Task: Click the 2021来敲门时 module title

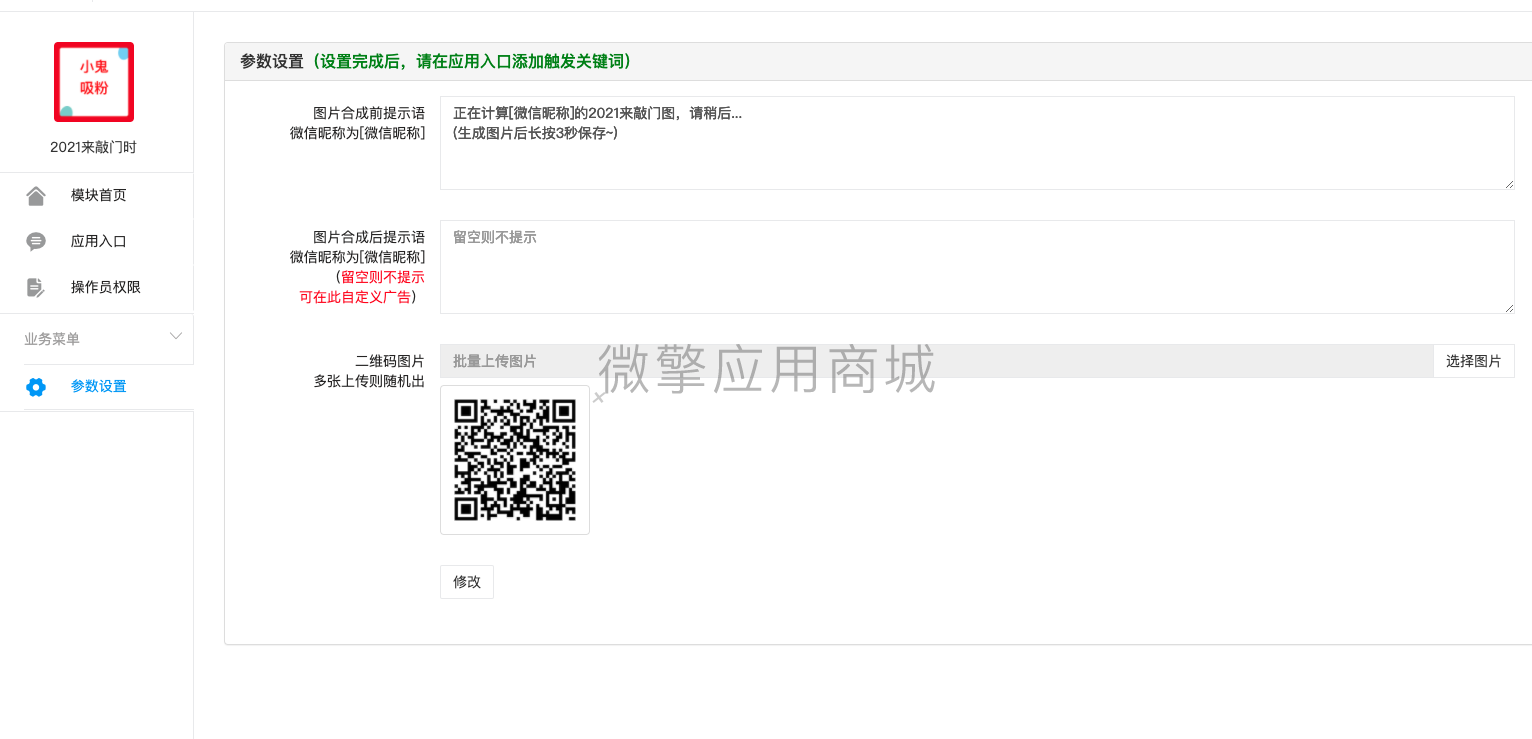Action: pyautogui.click(x=93, y=147)
